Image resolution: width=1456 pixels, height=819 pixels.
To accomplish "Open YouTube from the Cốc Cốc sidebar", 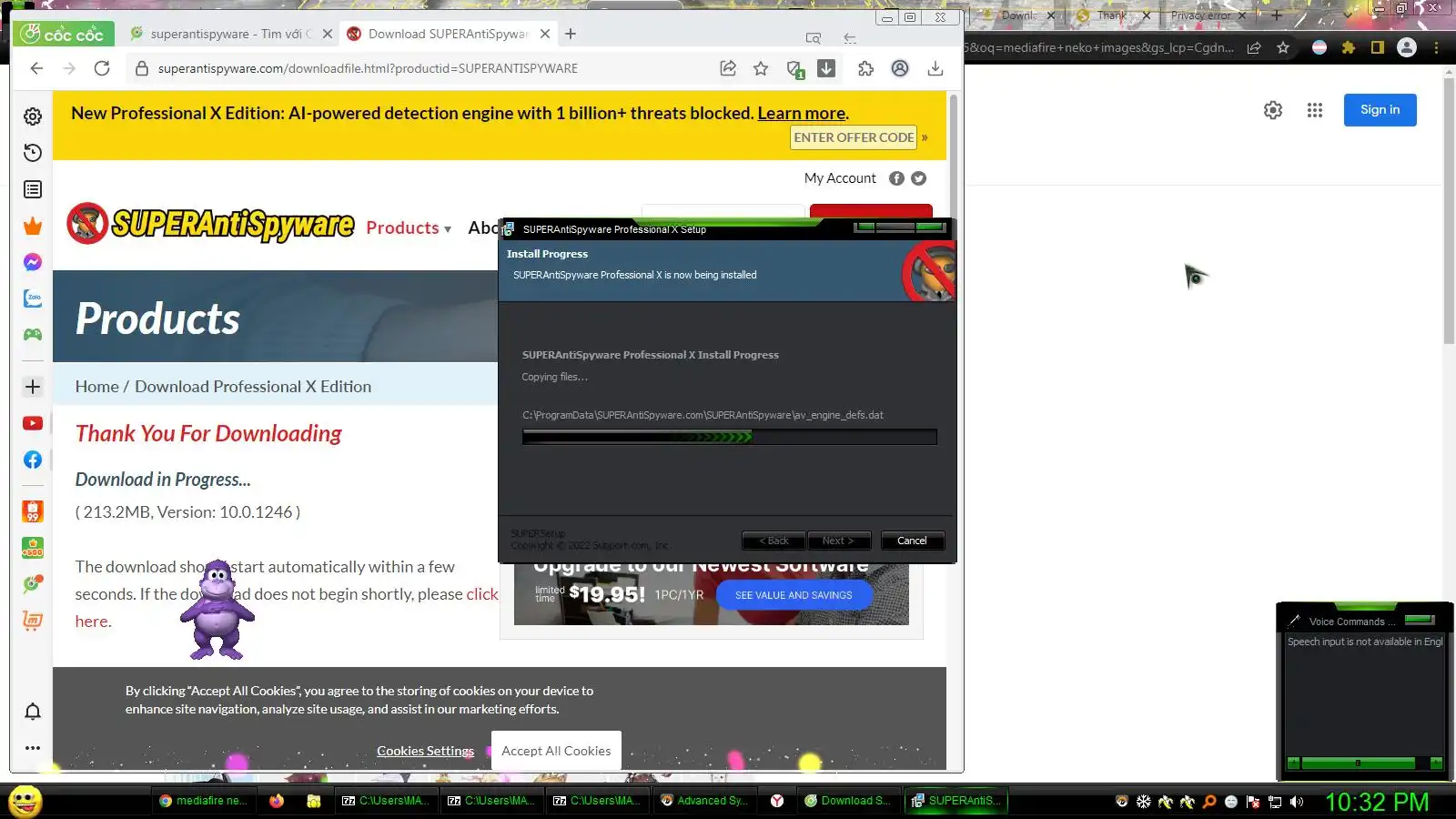I will click(x=33, y=423).
